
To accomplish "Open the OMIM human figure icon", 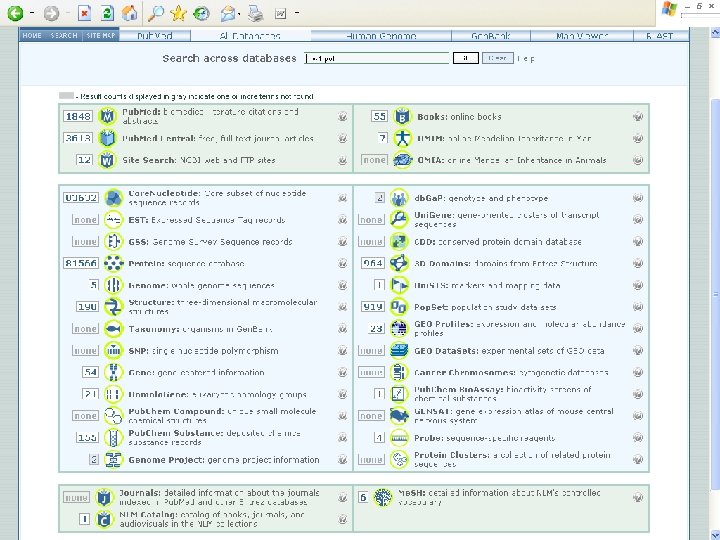I will (402, 138).
